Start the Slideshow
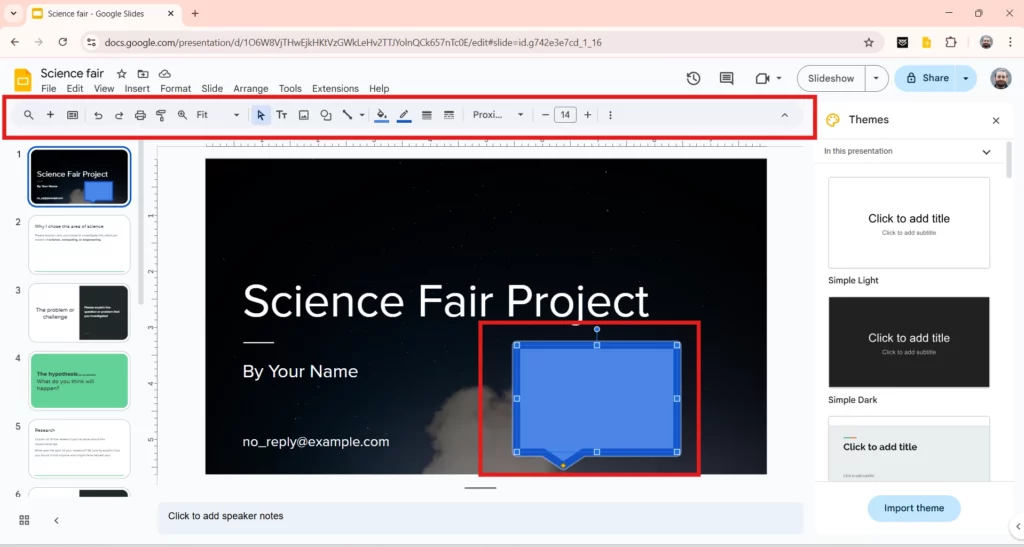 coord(831,78)
